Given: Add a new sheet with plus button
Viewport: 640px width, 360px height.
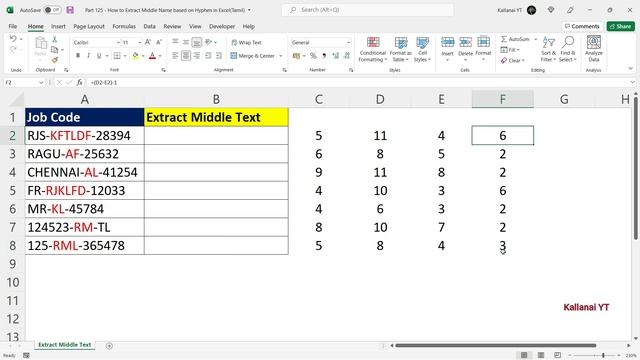Looking at the screenshot, I should [x=109, y=346].
